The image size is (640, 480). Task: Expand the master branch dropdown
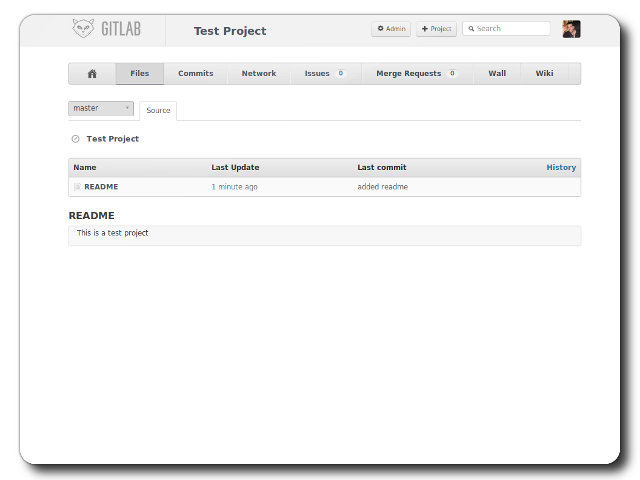[x=101, y=108]
